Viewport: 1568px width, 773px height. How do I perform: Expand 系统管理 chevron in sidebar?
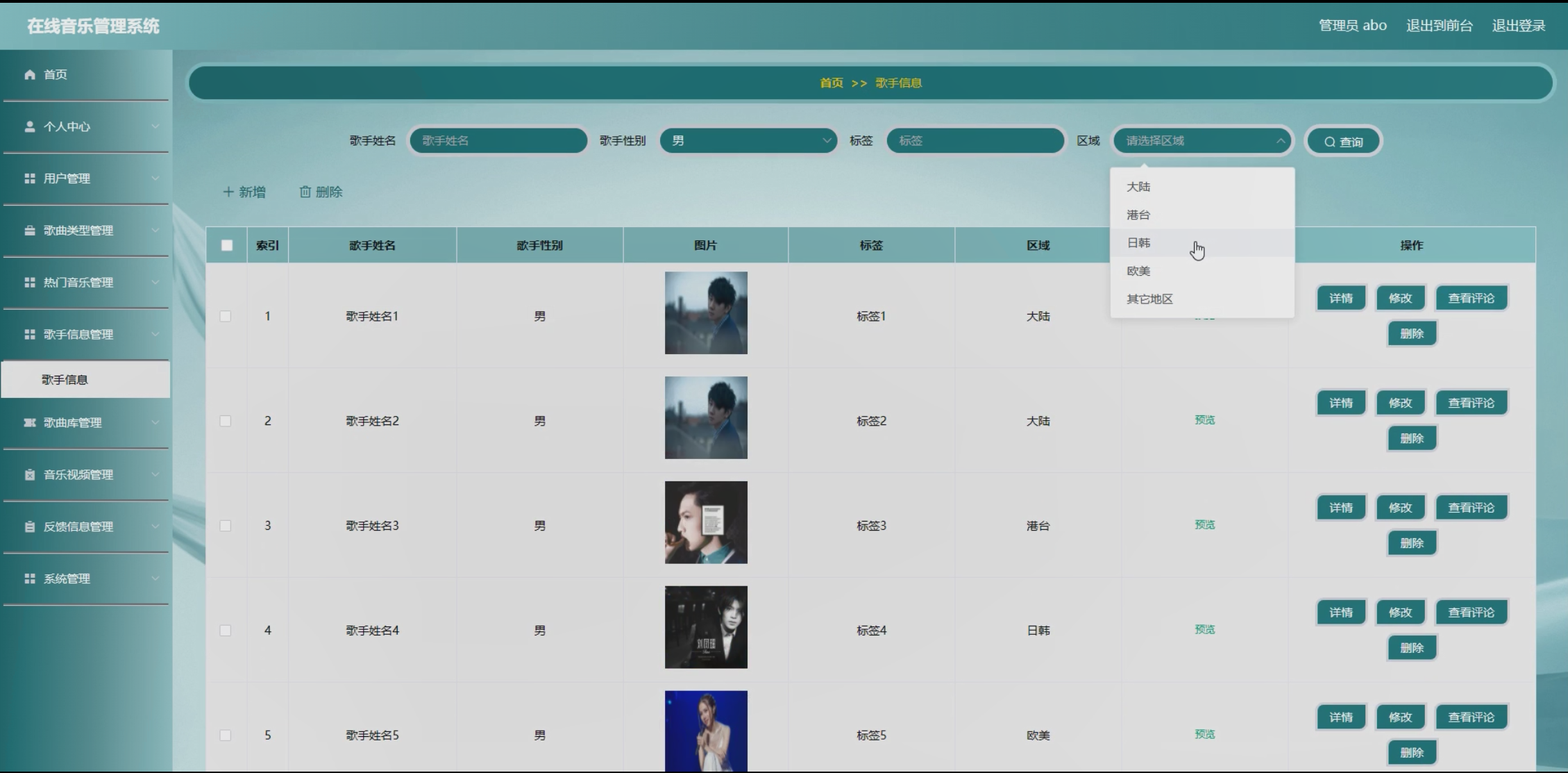coord(155,579)
